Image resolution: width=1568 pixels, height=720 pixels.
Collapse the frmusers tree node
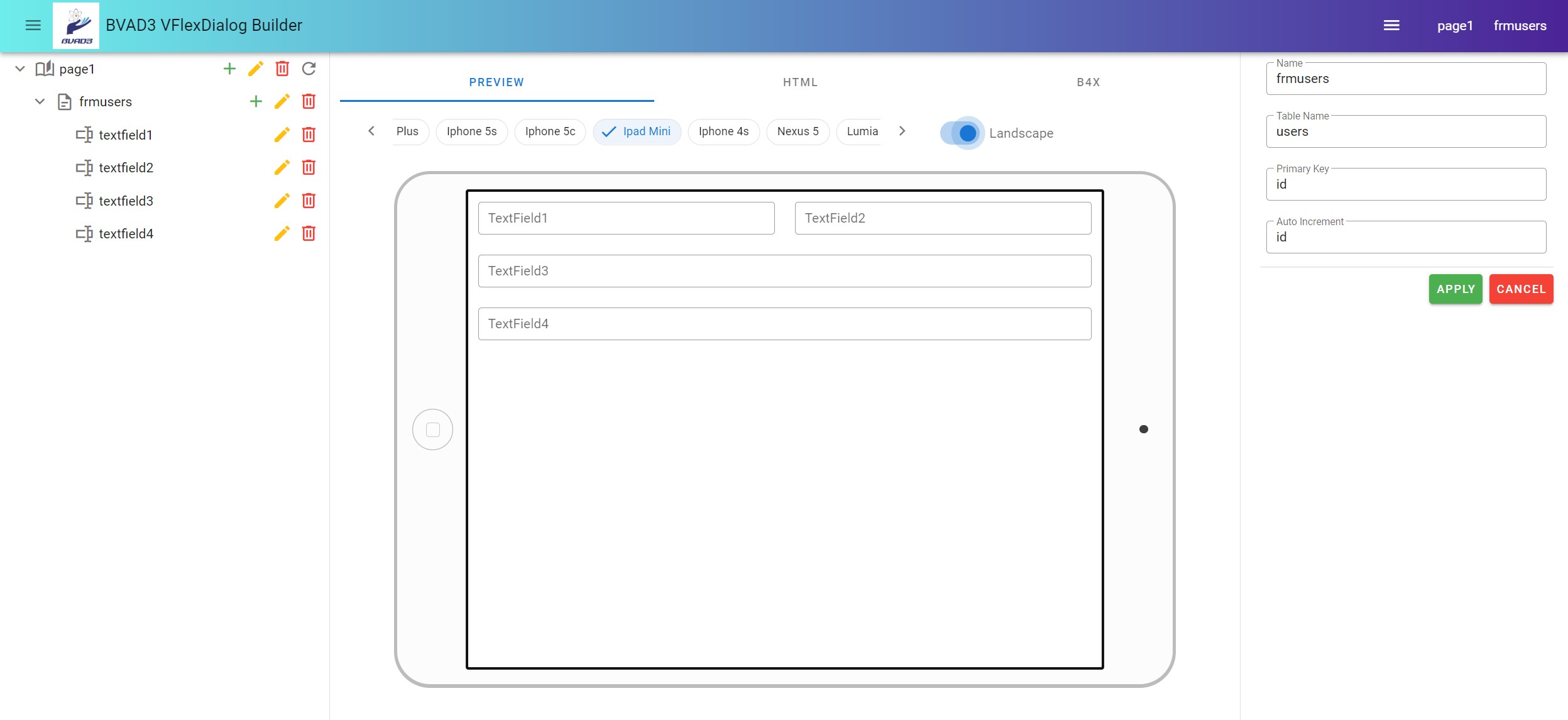(40, 101)
